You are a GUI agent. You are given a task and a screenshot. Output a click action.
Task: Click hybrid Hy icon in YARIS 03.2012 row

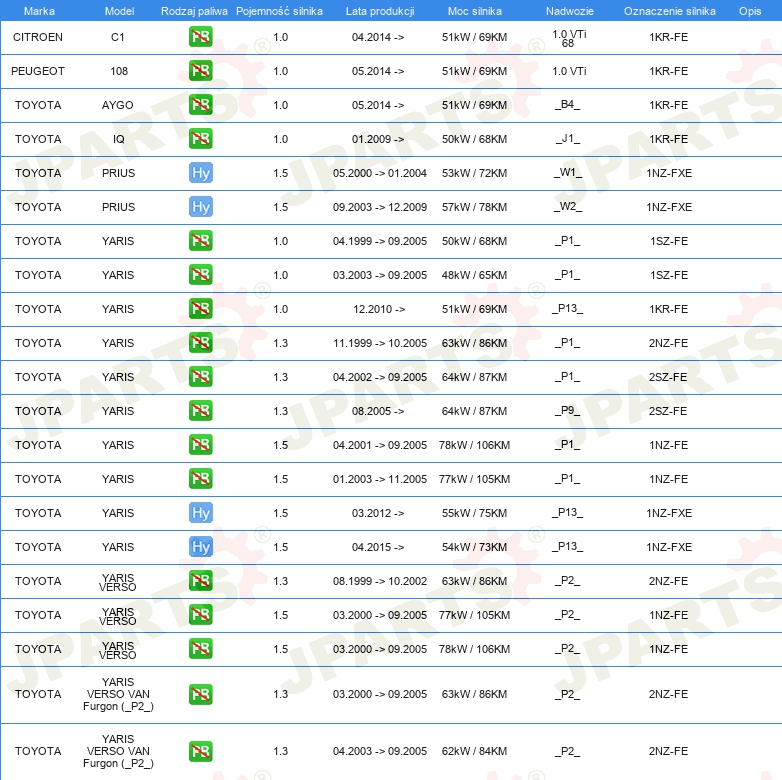point(200,513)
